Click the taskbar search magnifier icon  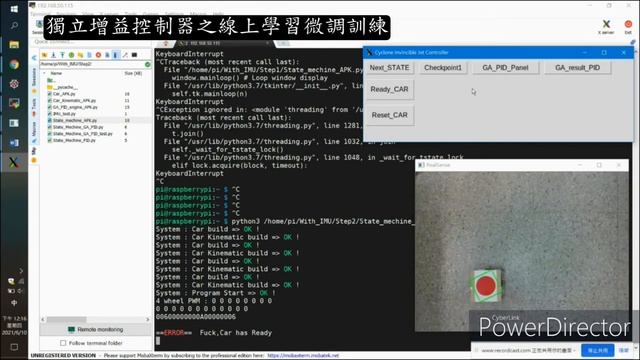click(x=14, y=25)
